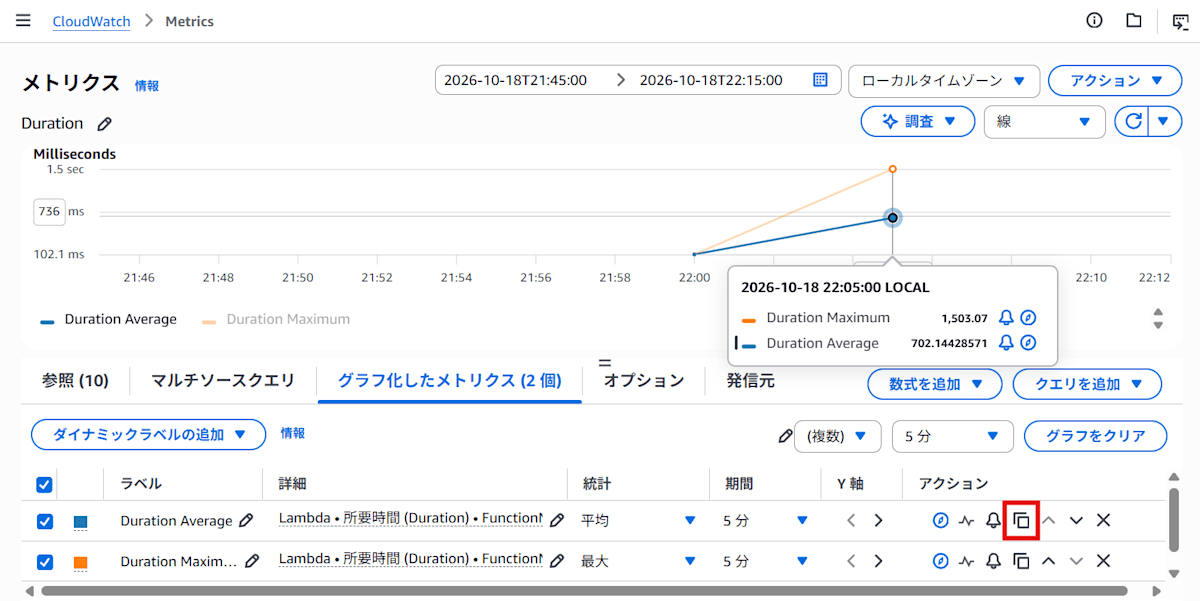The image size is (1200, 601).
Task: Apply anomaly detection to Duration Average
Action: click(966, 520)
